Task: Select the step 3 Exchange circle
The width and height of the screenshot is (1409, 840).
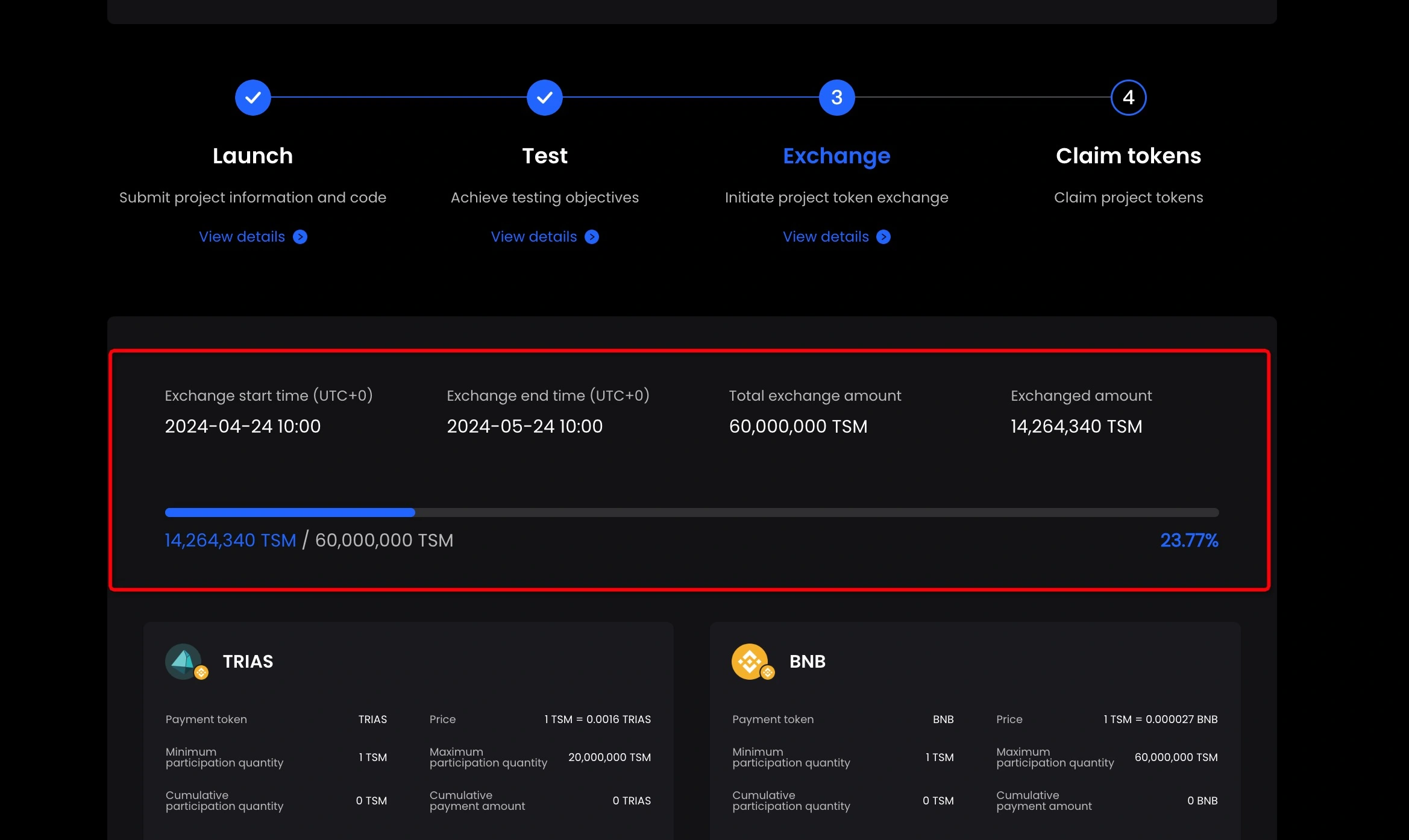Action: 836,98
